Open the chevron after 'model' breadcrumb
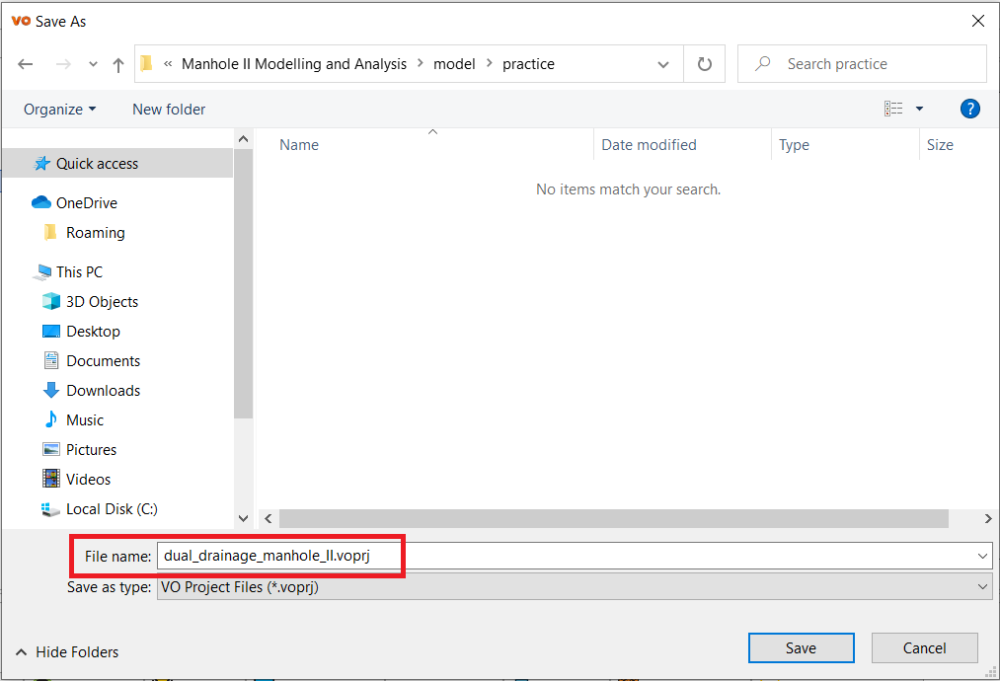 (x=489, y=63)
